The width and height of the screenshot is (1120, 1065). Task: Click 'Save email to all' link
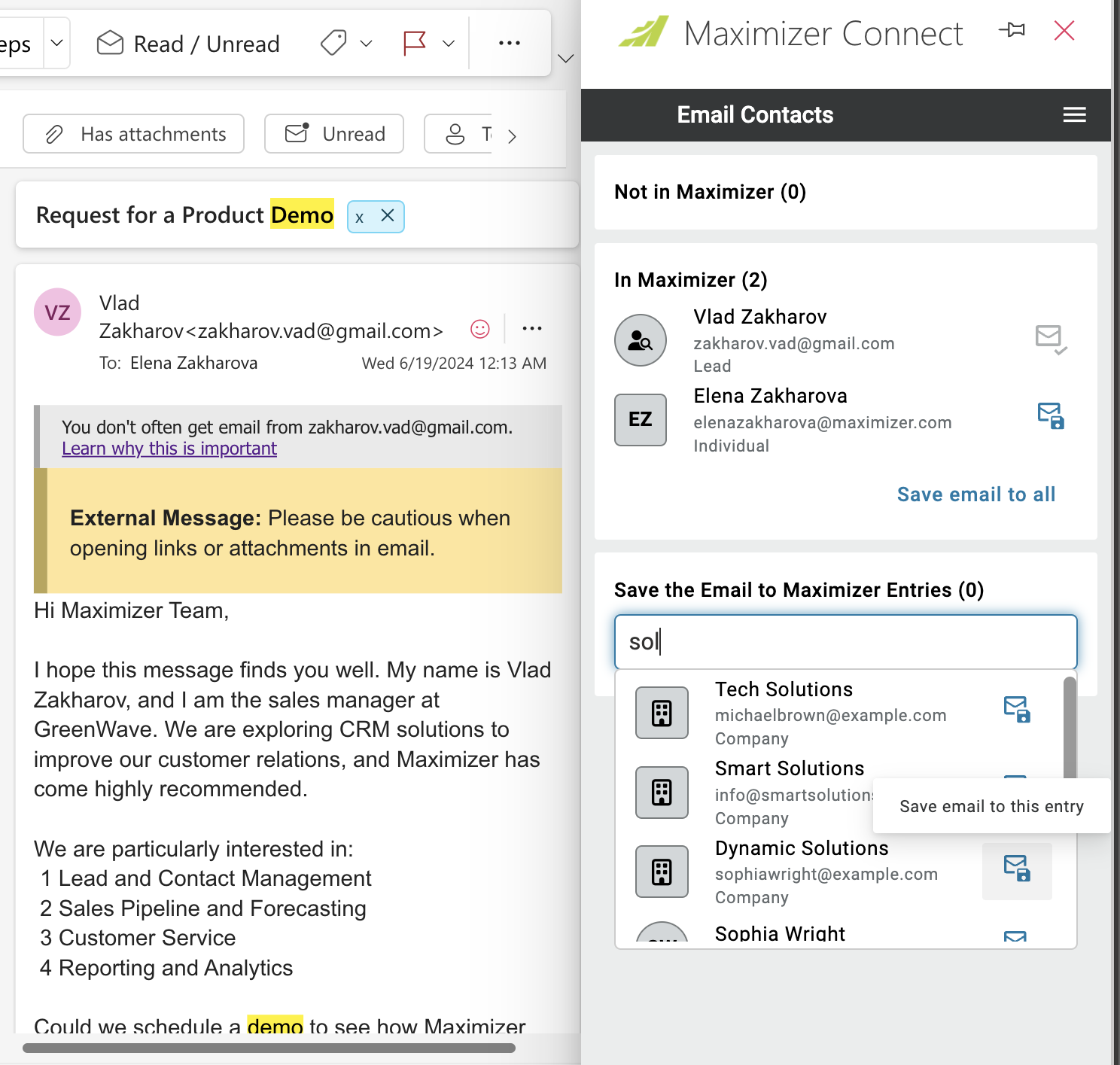976,494
